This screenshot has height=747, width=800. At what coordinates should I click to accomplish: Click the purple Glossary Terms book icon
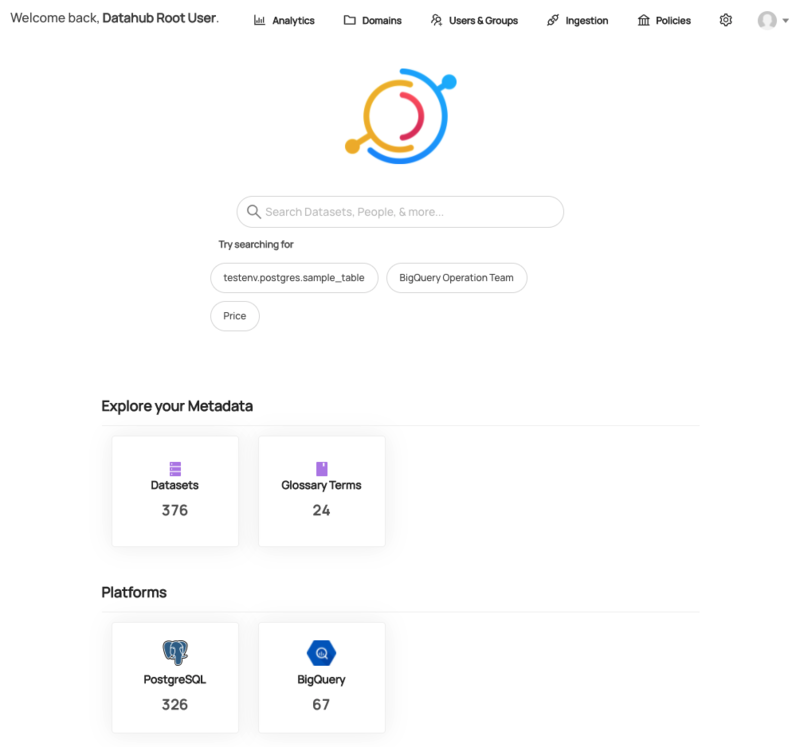(321, 468)
